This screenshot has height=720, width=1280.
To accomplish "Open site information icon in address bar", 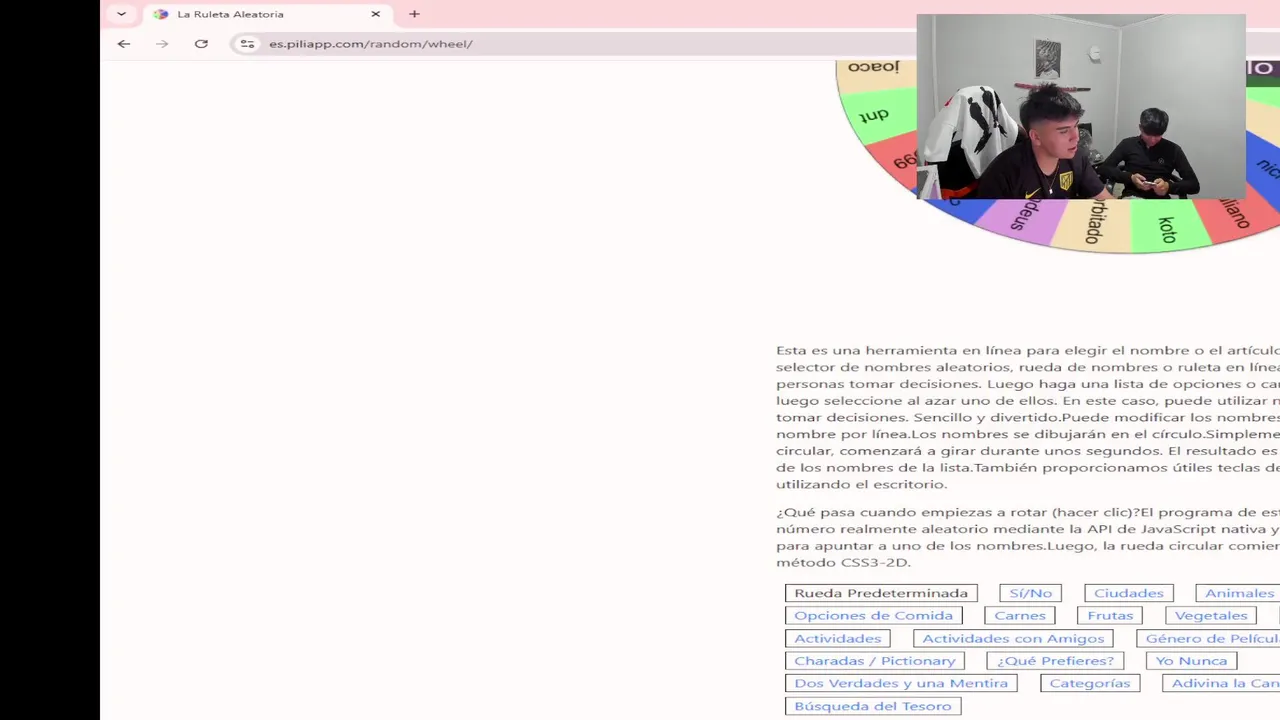I will click(247, 44).
